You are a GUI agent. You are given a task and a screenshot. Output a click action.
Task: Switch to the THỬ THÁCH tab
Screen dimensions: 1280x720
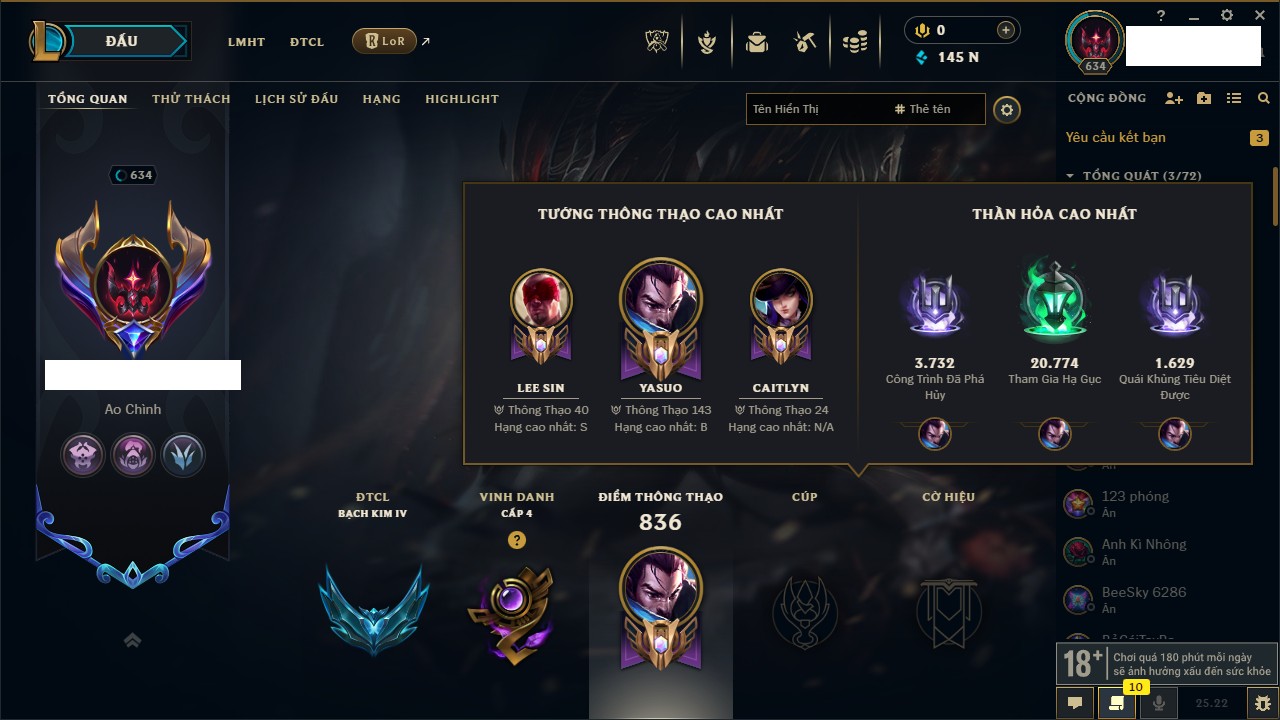pos(191,99)
